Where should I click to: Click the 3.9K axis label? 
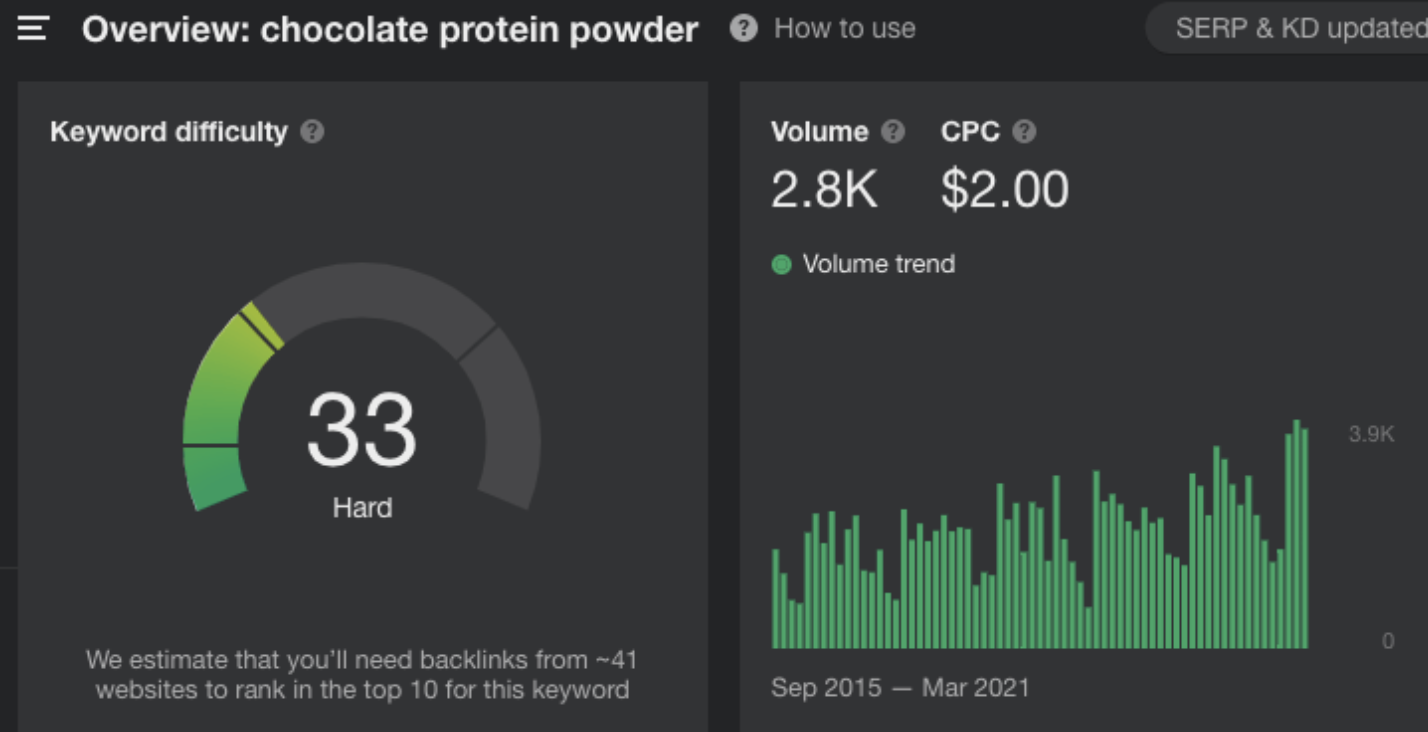tap(1370, 434)
